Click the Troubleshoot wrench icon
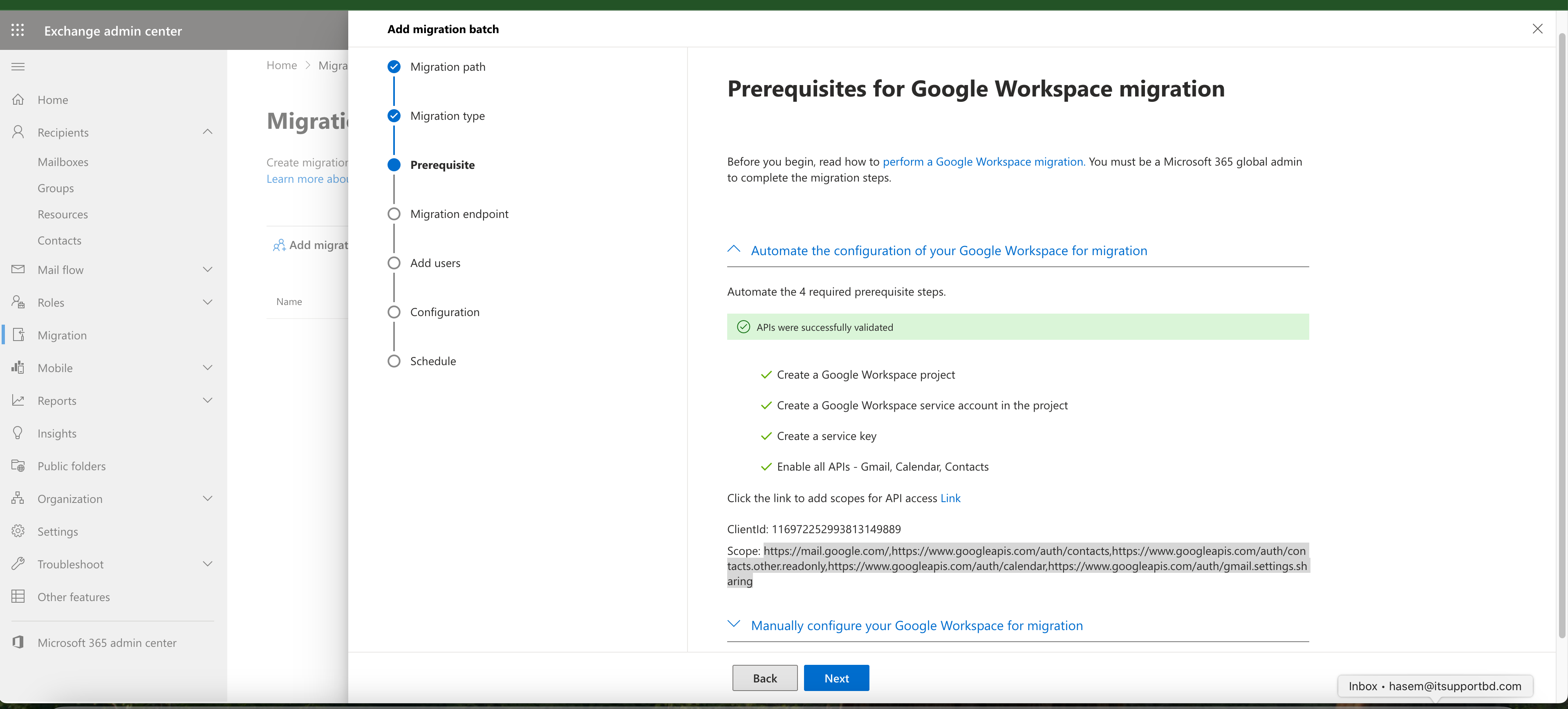Viewport: 1568px width, 709px height. pos(18,564)
